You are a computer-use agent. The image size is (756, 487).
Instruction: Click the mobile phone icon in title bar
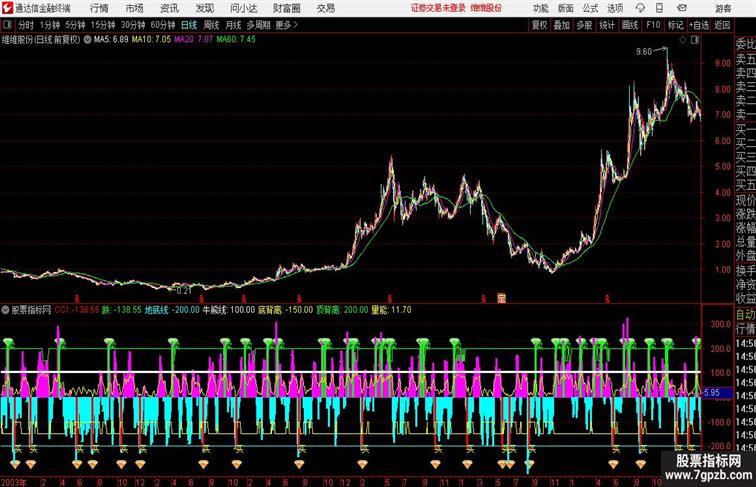(x=660, y=8)
